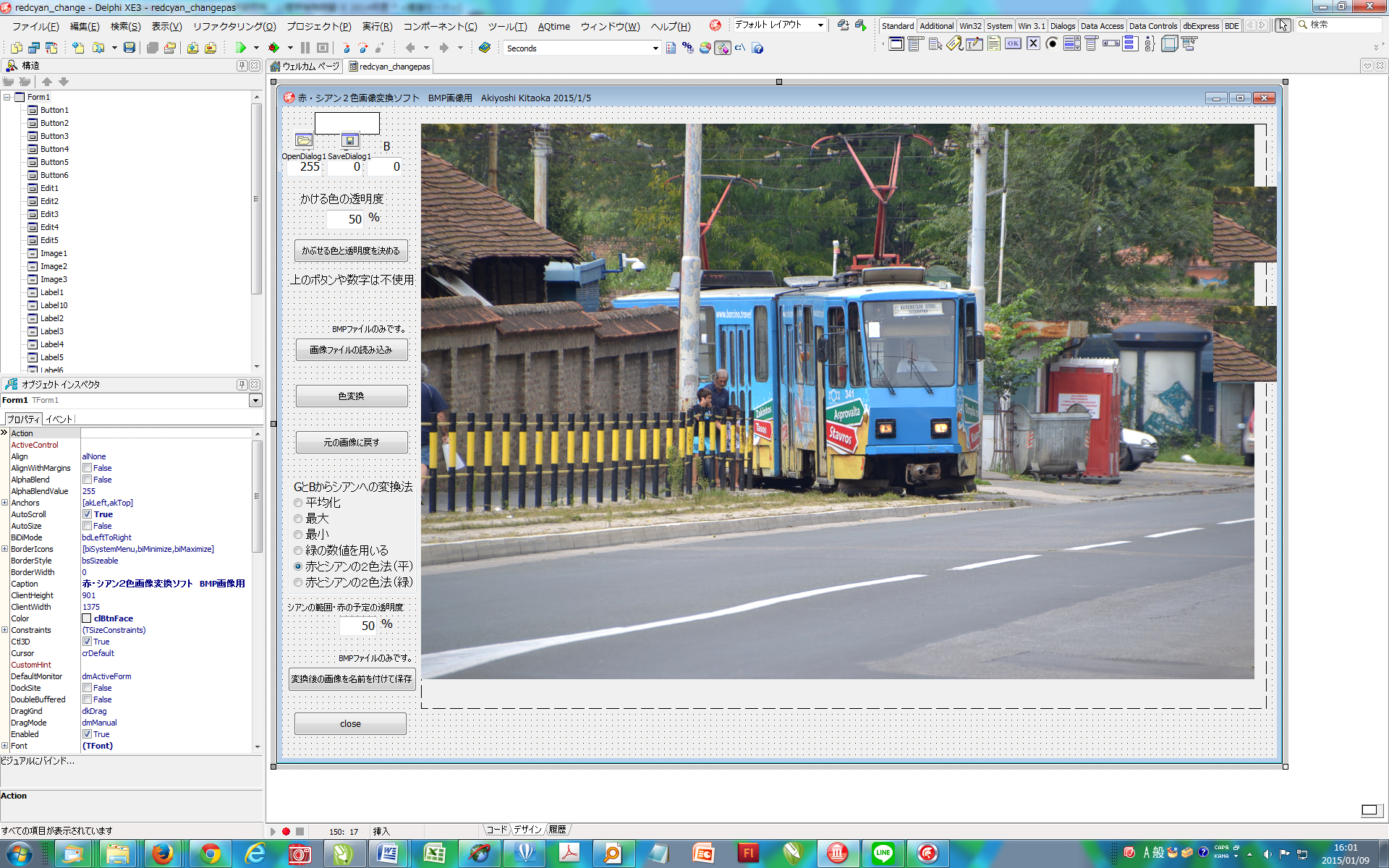The image size is (1389, 868).
Task: Open the デフォルト レイアウト layout dropdown
Action: coord(820,25)
